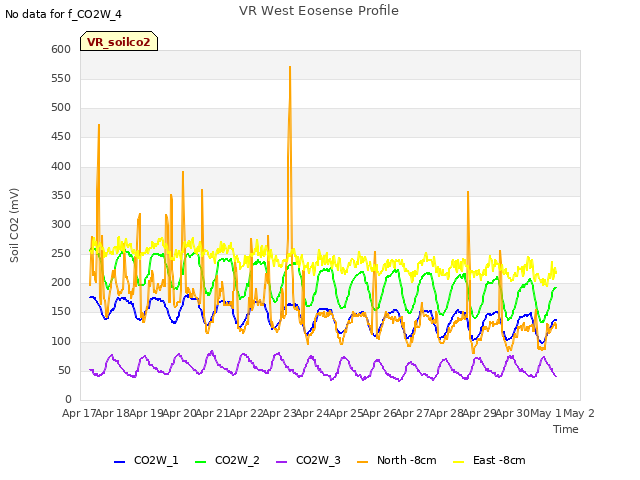Click the May 1 x-axis tick label
Image resolution: width=640 pixels, height=480 pixels.
pyautogui.click(x=545, y=413)
